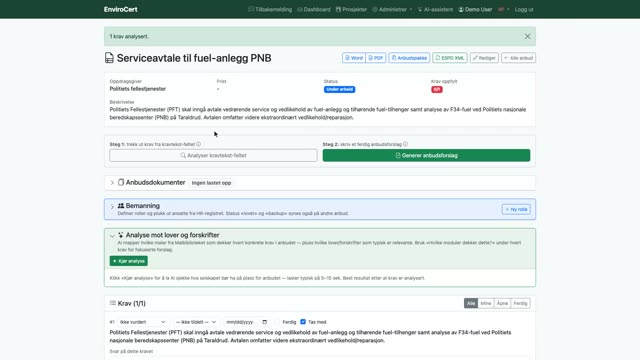Open the AI-assistent page

[x=435, y=9]
